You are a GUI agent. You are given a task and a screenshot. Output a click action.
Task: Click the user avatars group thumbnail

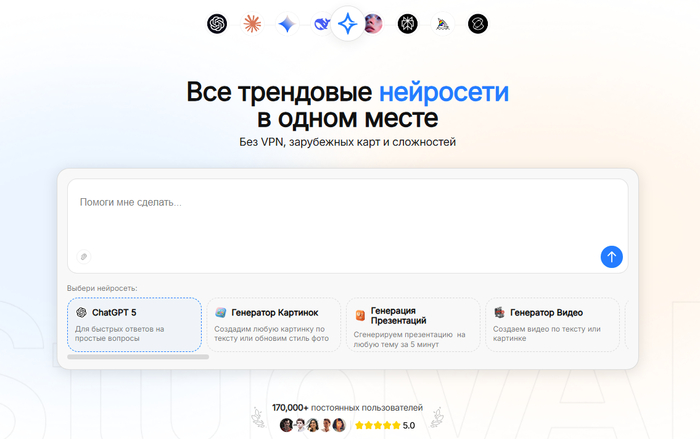coord(312,425)
